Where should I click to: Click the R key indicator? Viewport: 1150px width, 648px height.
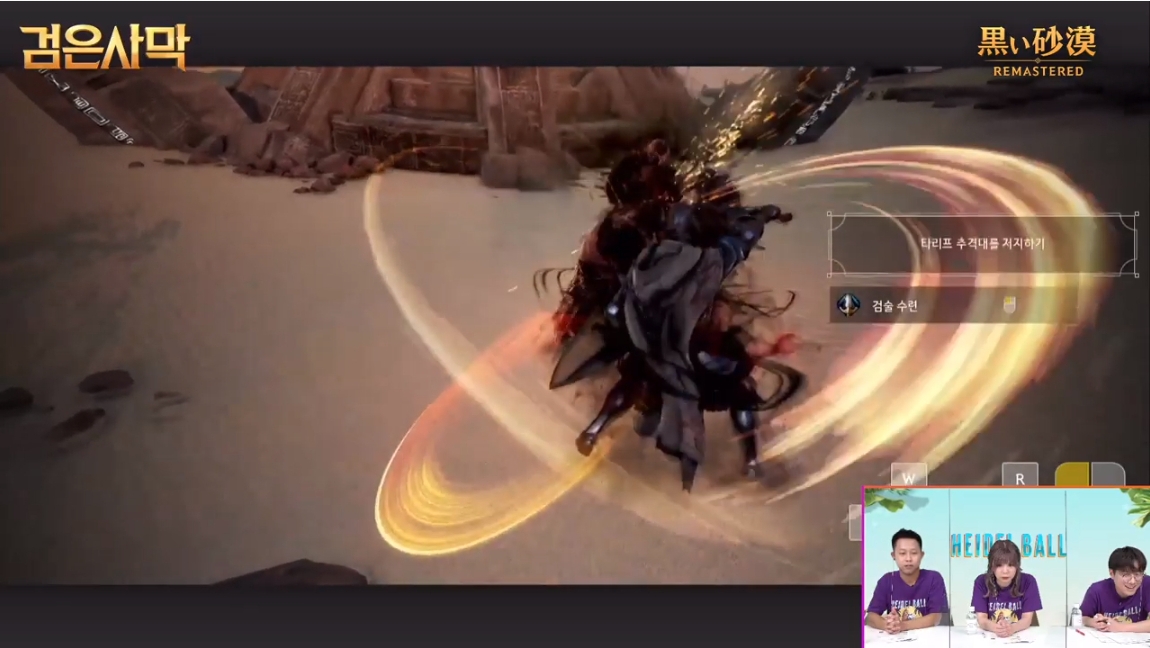(1019, 476)
